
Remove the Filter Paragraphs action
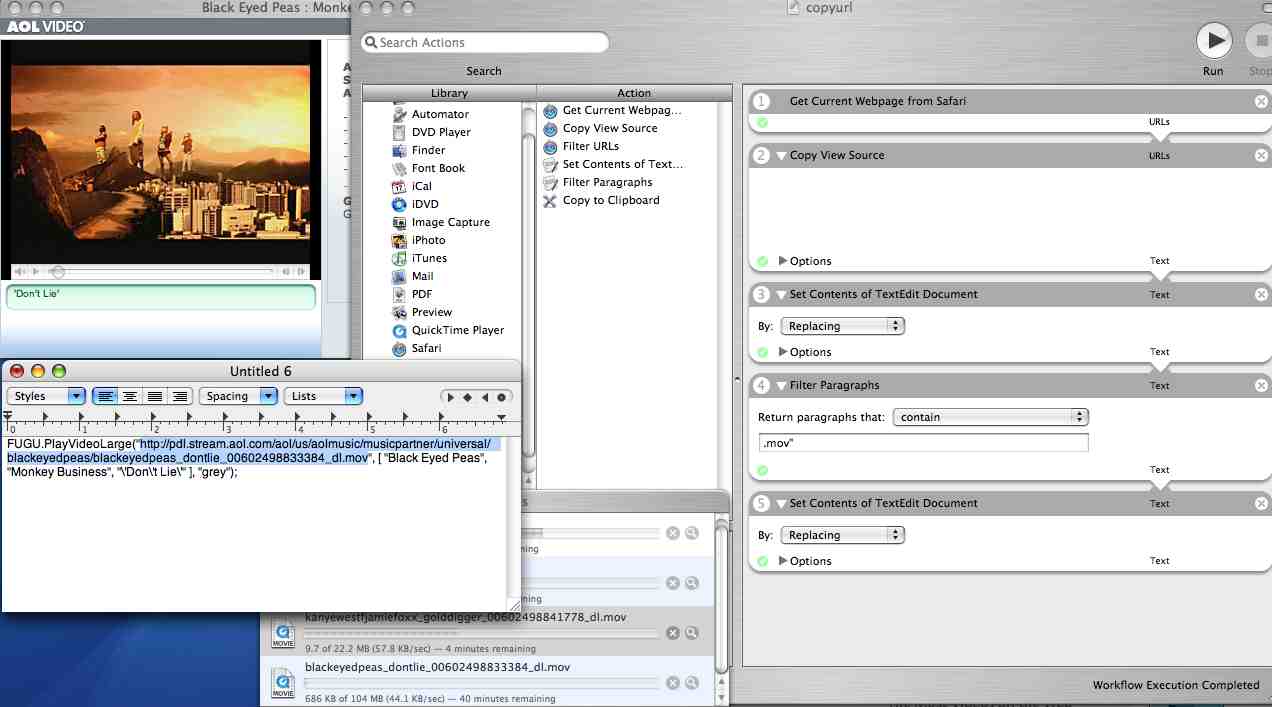click(1261, 385)
